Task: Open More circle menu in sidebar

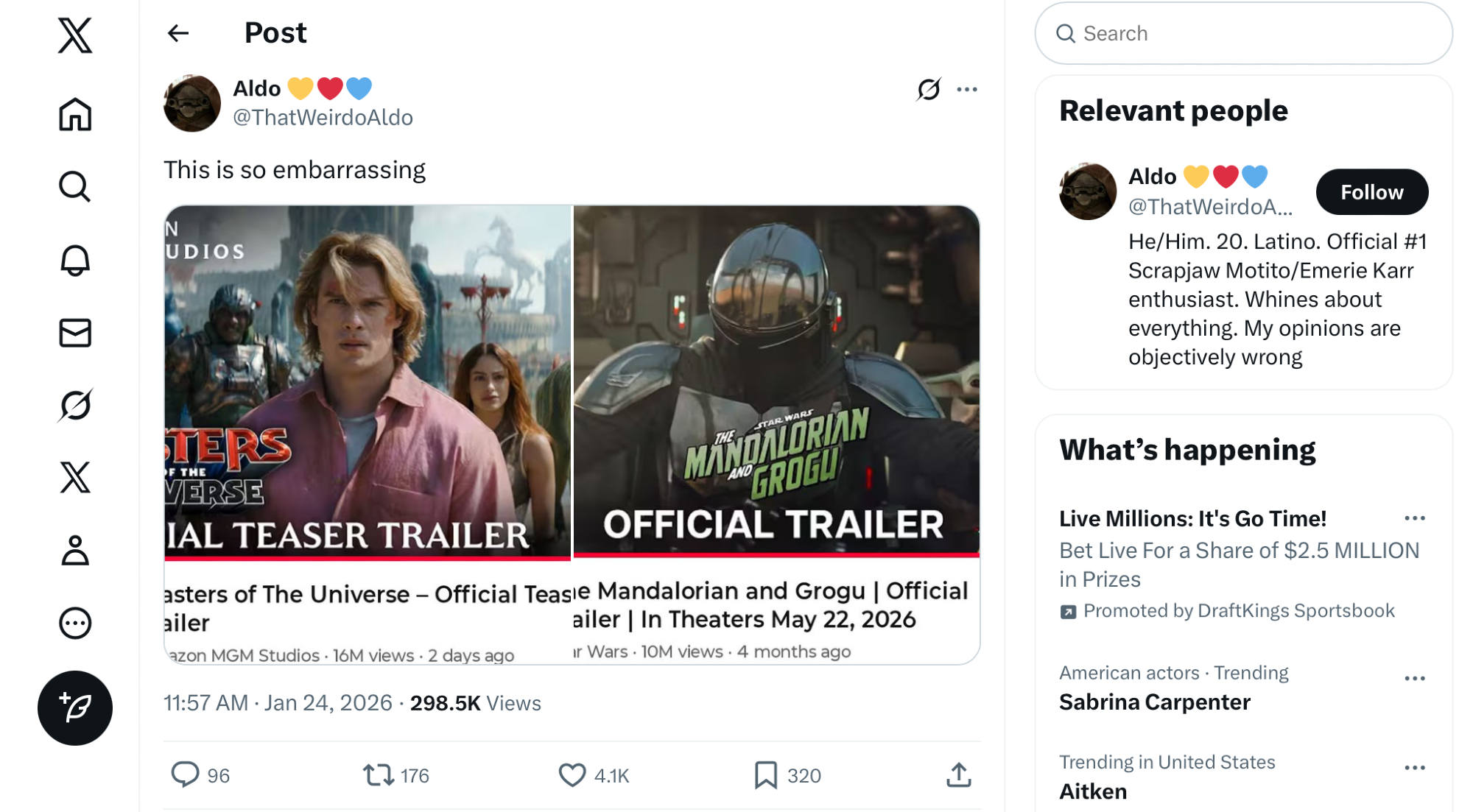Action: point(75,624)
